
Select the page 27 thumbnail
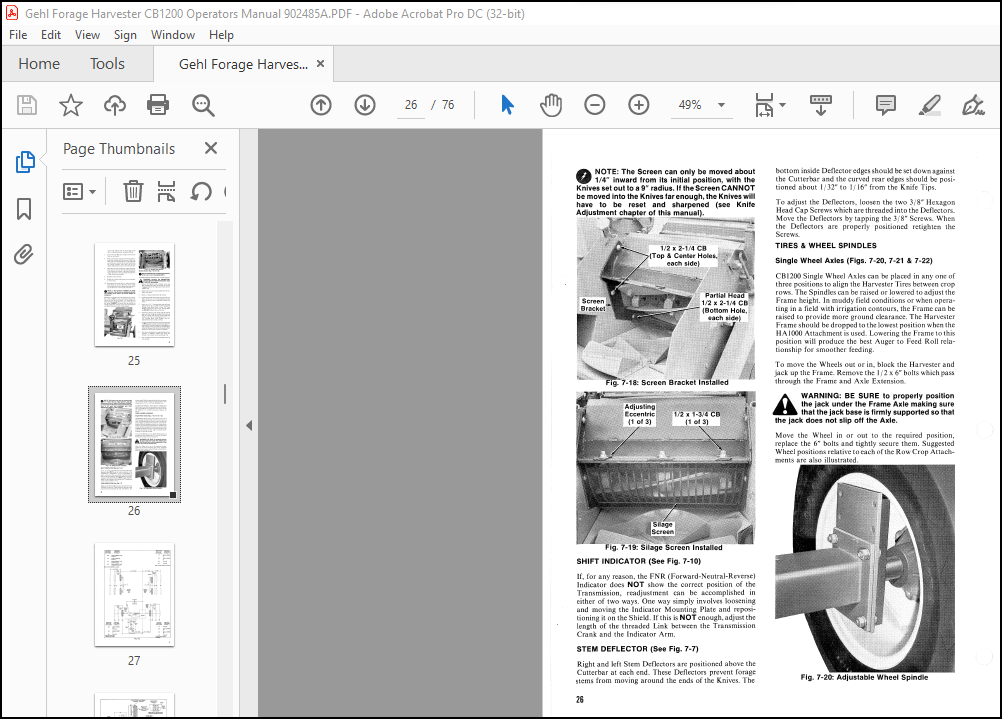click(x=134, y=594)
